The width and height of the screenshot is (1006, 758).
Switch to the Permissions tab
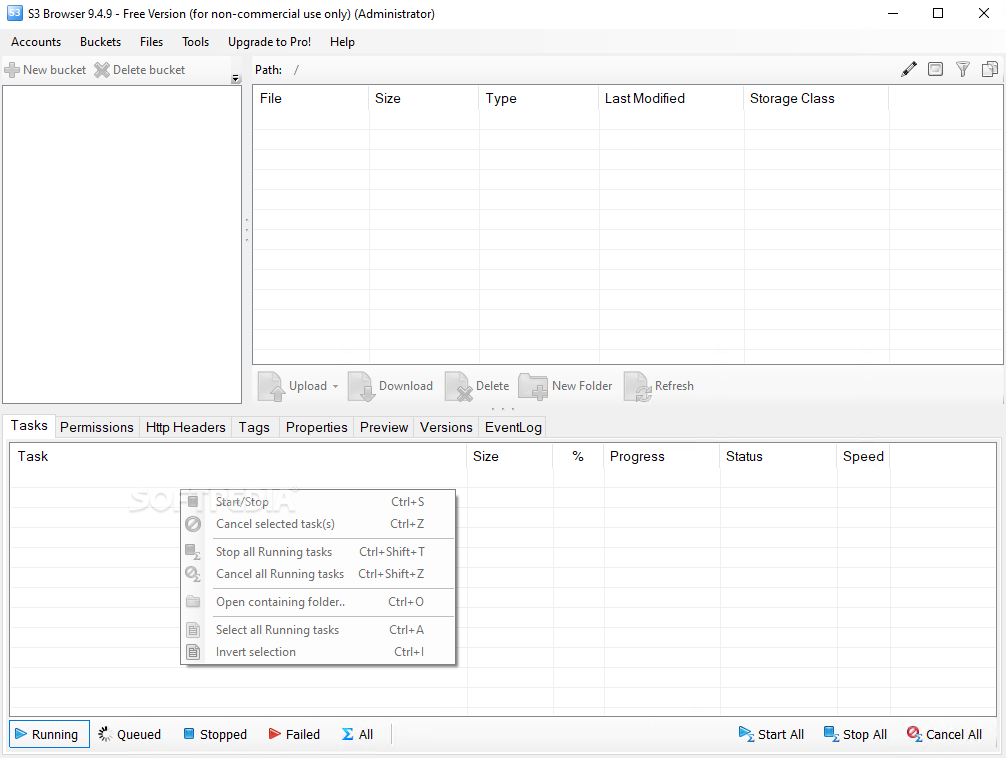point(97,427)
